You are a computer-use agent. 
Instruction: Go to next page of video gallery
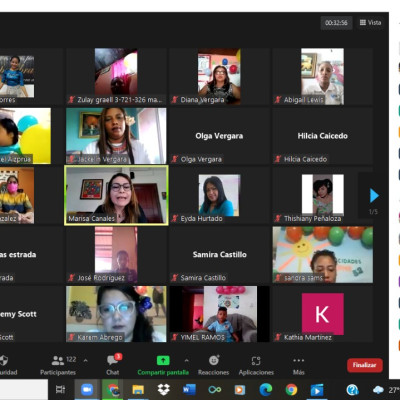[374, 196]
